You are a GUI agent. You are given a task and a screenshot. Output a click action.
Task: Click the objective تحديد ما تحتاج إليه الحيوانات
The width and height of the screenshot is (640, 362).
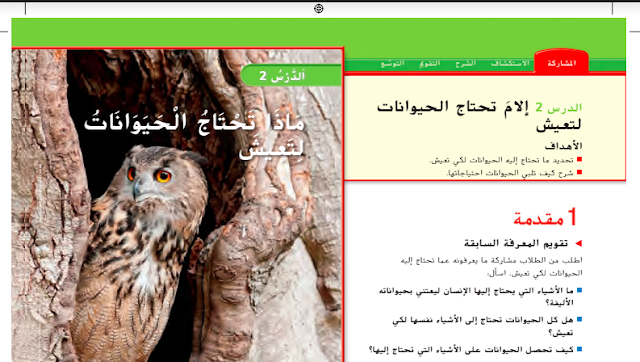click(501, 160)
